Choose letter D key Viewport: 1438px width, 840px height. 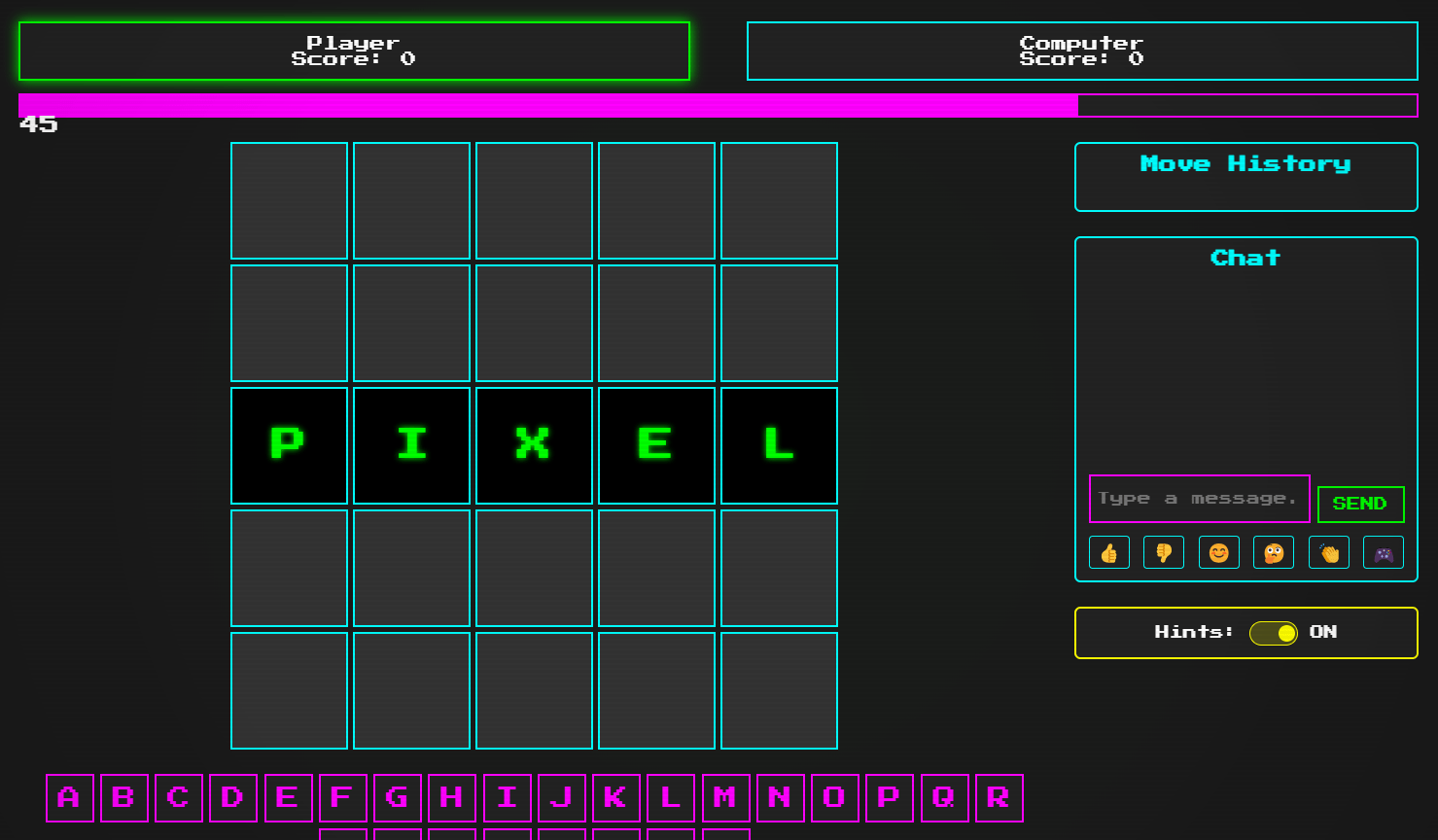[233, 798]
